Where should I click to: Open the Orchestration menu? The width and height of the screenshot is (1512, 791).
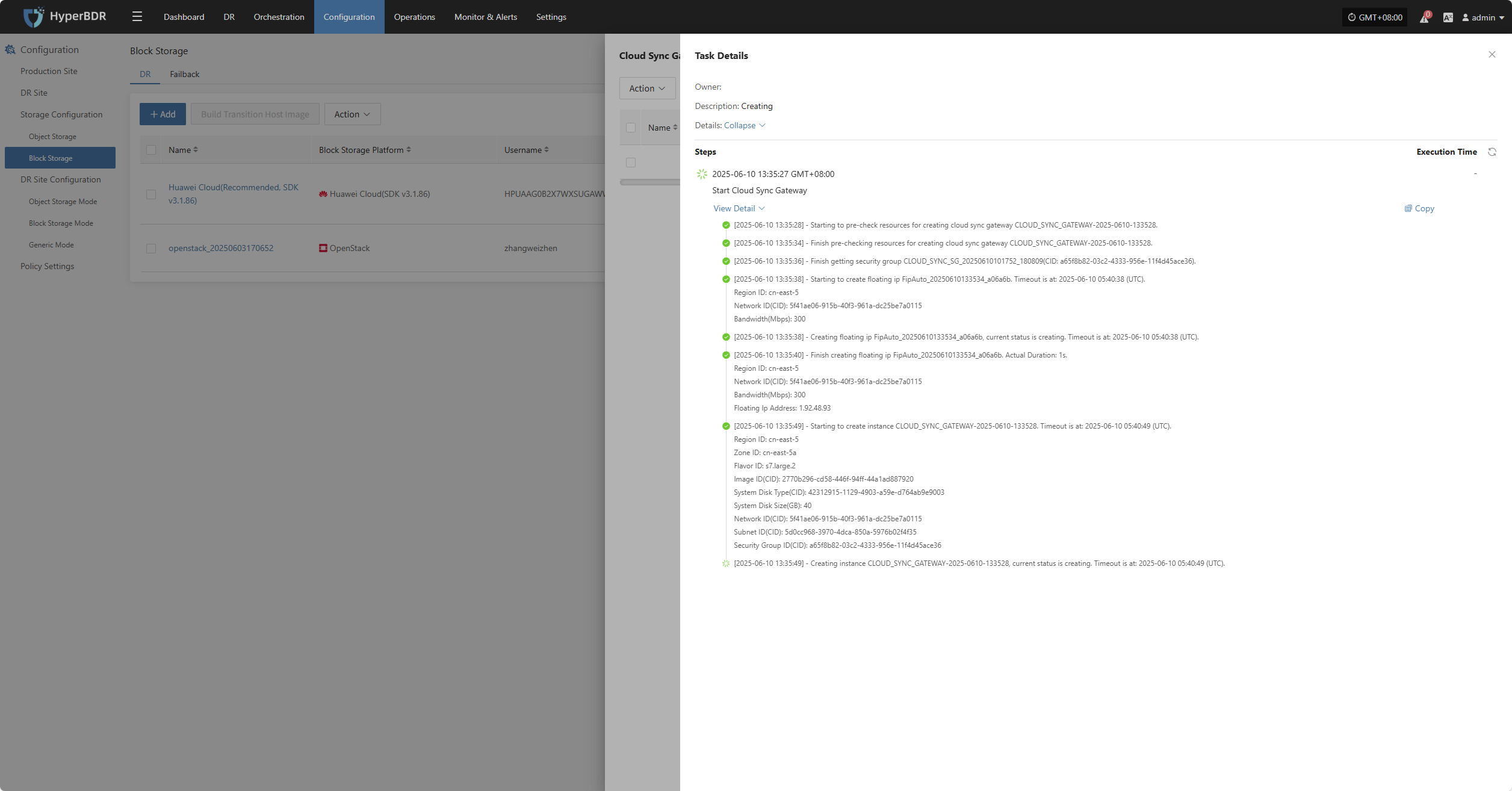coord(279,17)
